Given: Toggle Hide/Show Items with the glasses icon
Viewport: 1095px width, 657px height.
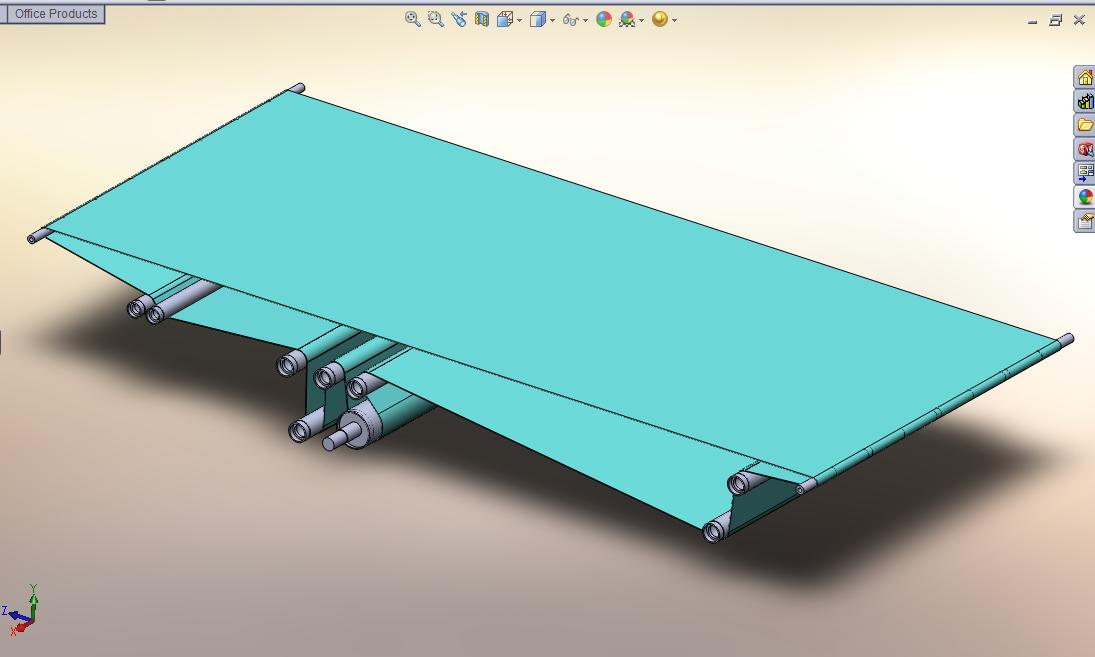Looking at the screenshot, I should [x=570, y=17].
